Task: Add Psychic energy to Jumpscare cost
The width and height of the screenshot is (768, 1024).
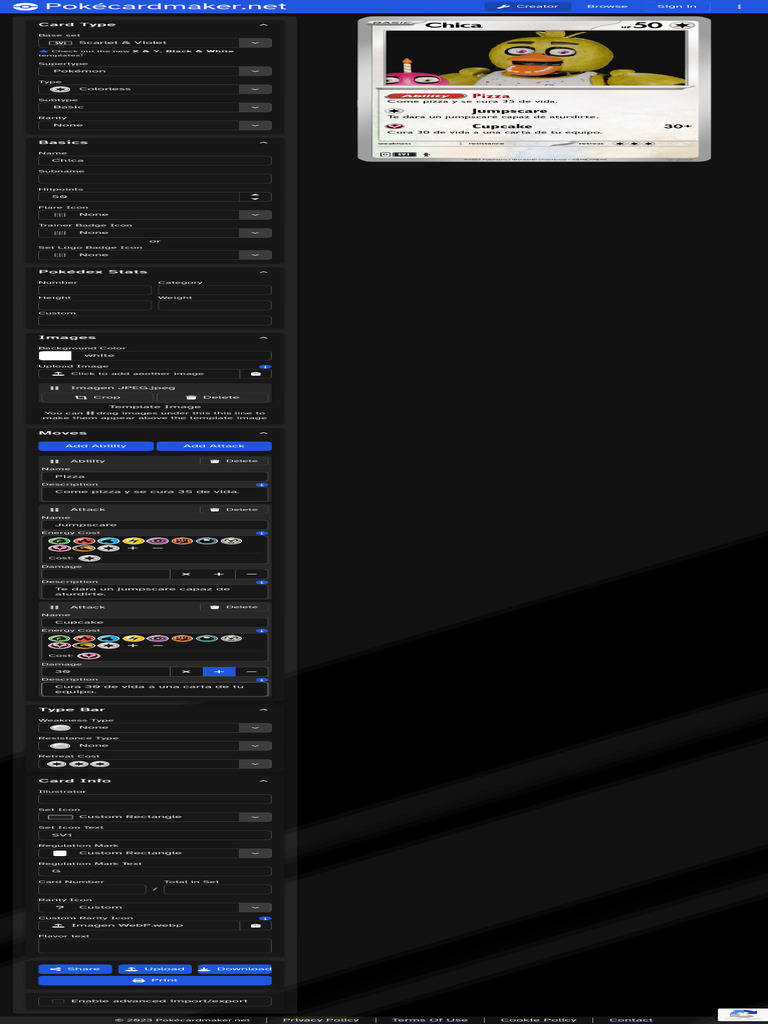Action: tap(157, 541)
